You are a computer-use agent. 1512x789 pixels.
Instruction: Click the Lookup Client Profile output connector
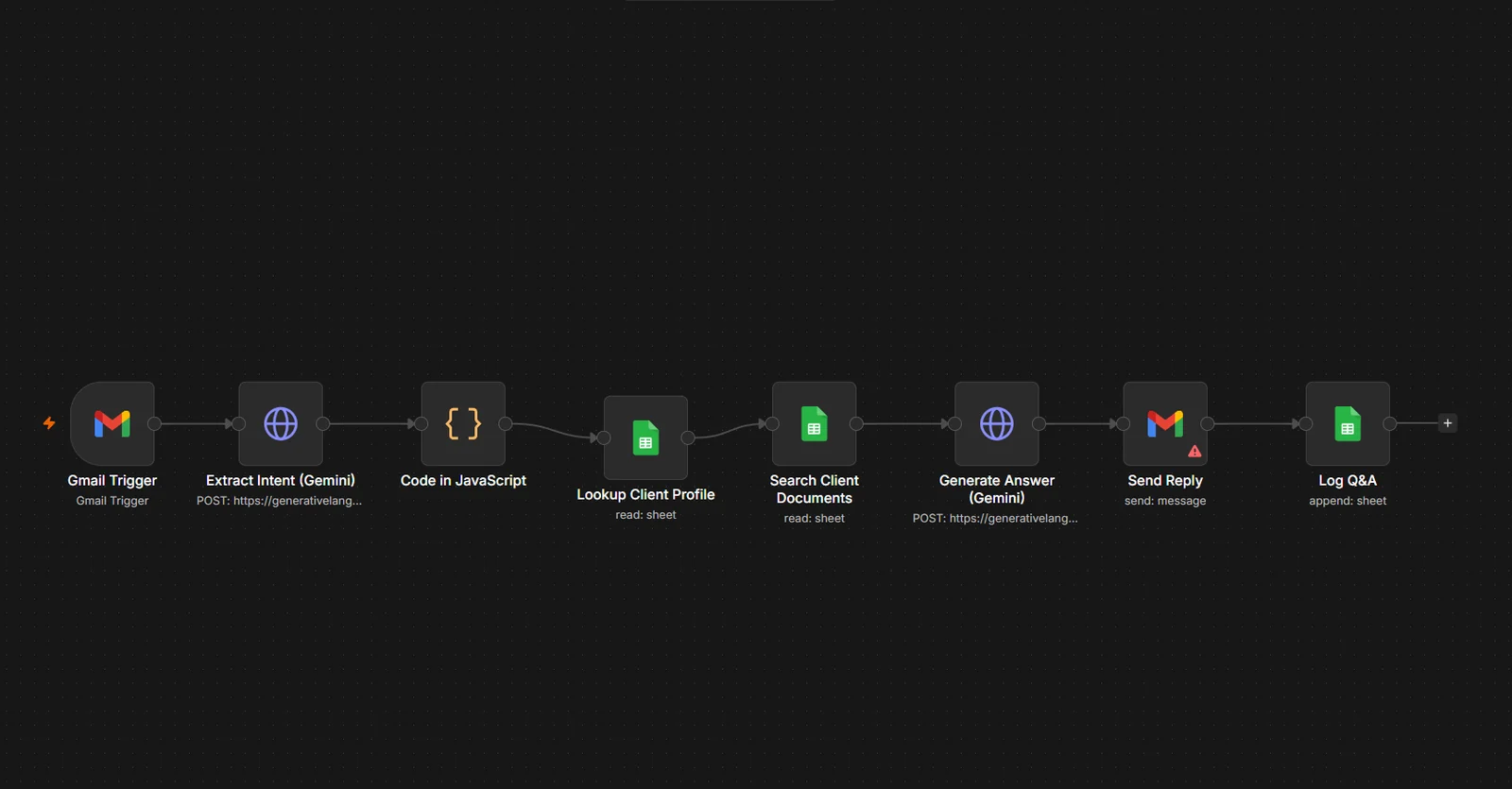(688, 437)
